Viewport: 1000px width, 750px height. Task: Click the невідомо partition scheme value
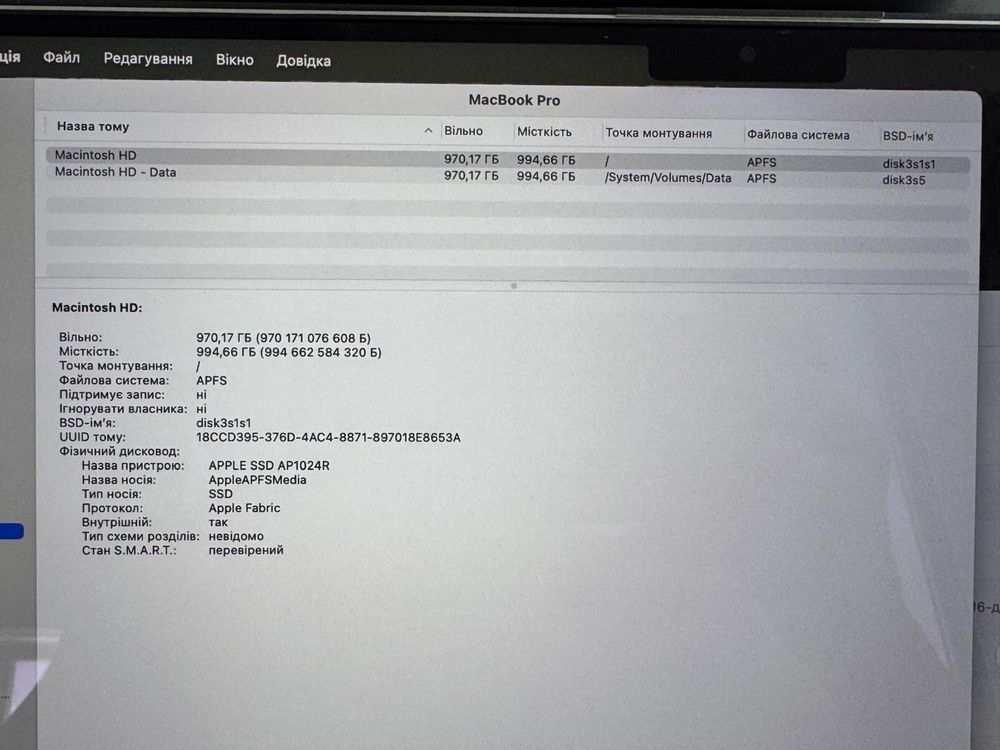tap(236, 536)
